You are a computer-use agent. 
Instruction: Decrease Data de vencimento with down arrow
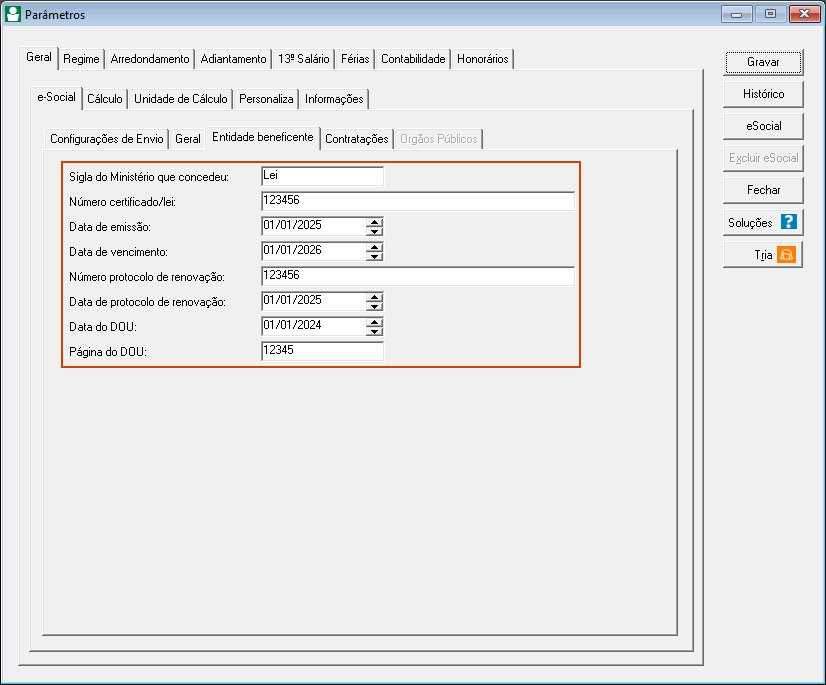[374, 256]
